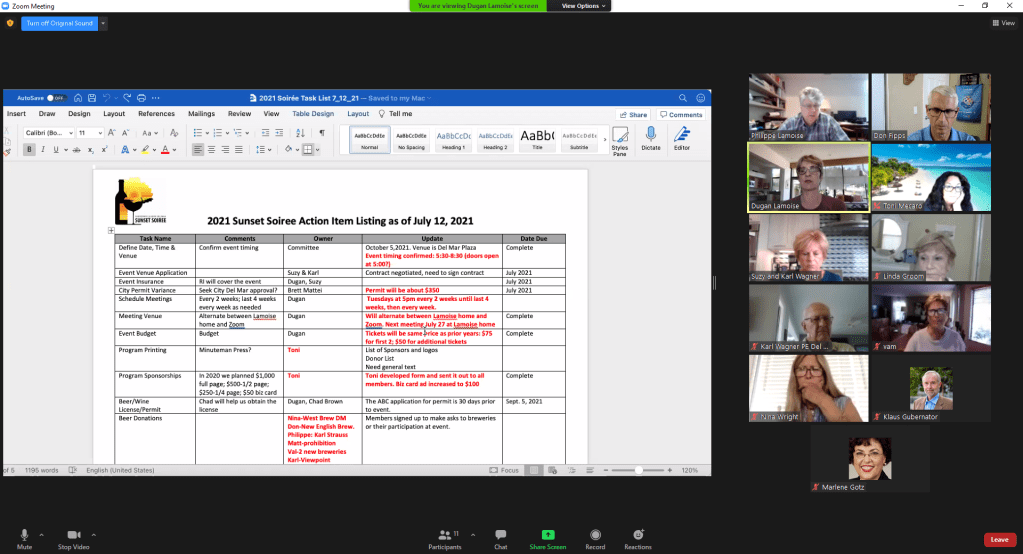
Task: Click Turn off Original Sound button
Action: point(59,22)
